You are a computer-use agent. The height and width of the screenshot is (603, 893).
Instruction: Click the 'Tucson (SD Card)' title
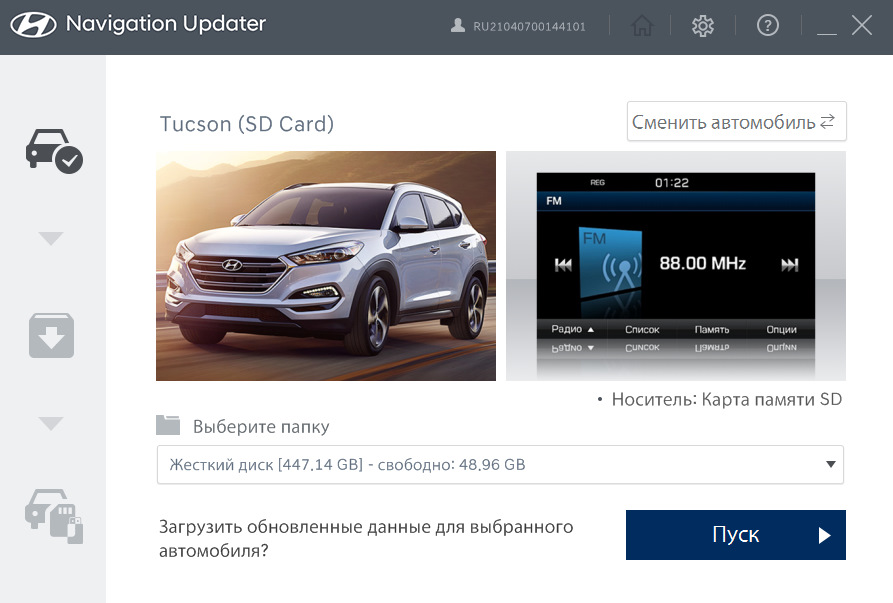(247, 124)
